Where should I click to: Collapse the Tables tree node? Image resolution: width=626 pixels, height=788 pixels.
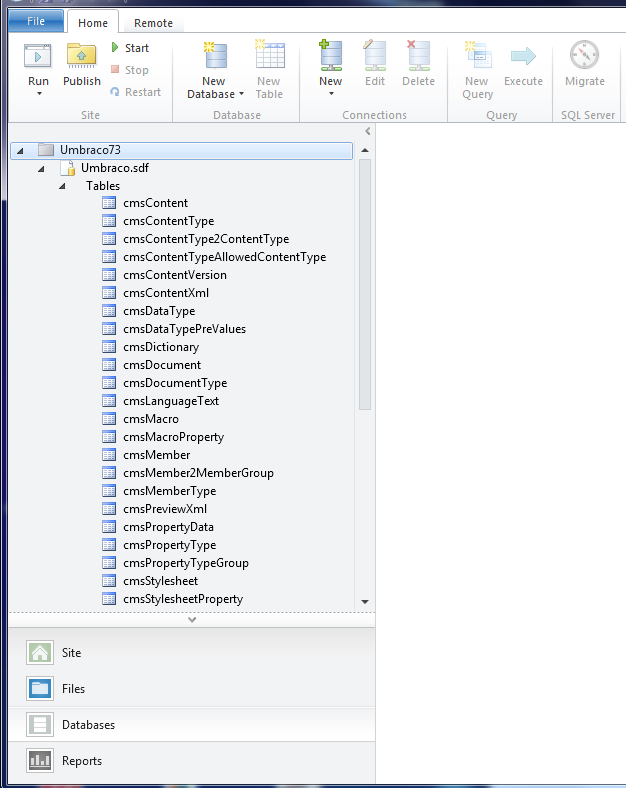pos(62,186)
